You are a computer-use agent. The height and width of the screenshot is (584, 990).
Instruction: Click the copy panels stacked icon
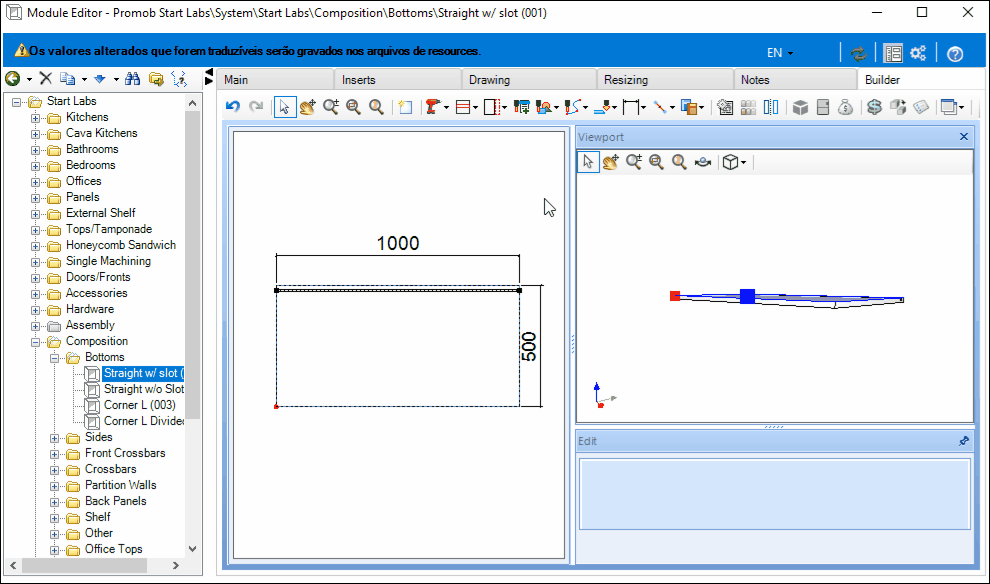[689, 107]
